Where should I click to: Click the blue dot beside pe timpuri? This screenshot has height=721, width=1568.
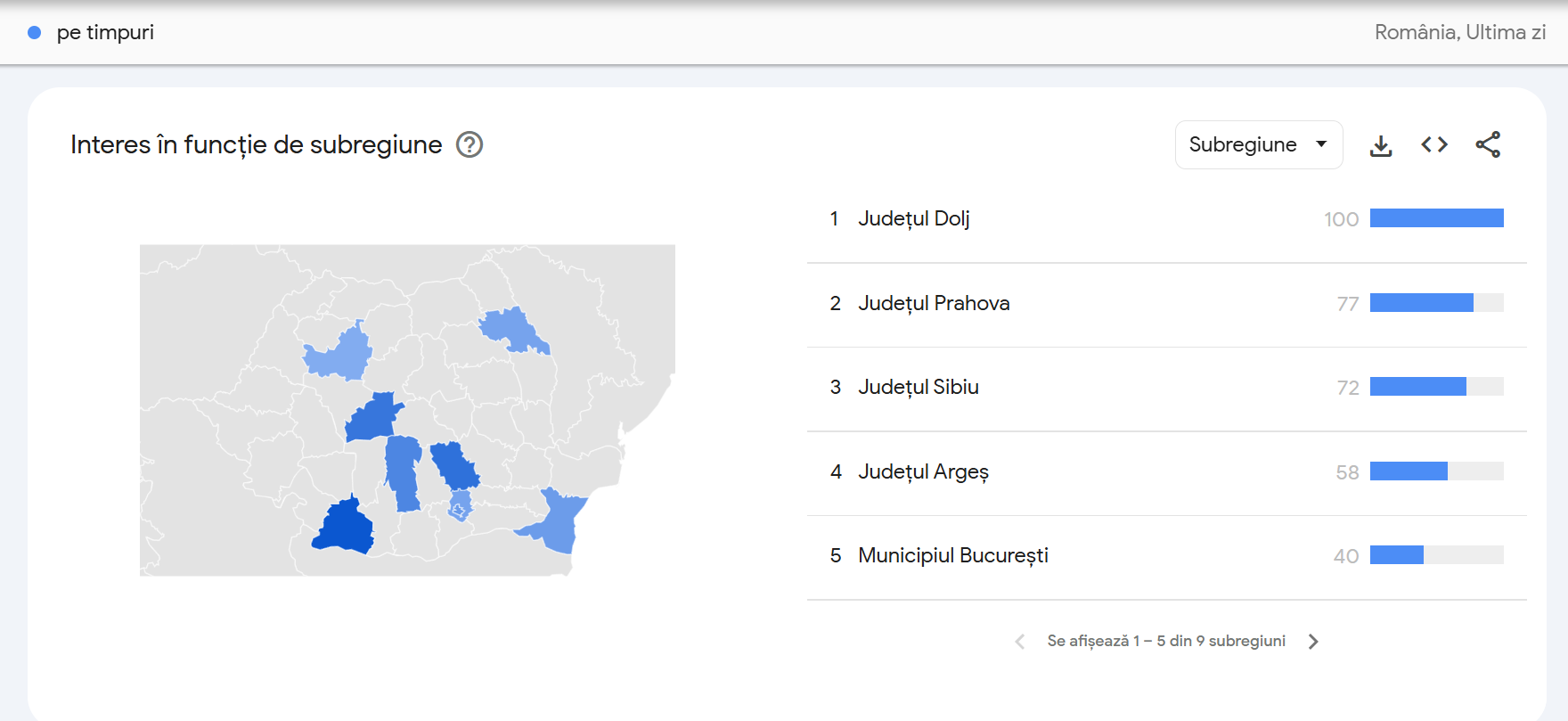click(x=35, y=33)
